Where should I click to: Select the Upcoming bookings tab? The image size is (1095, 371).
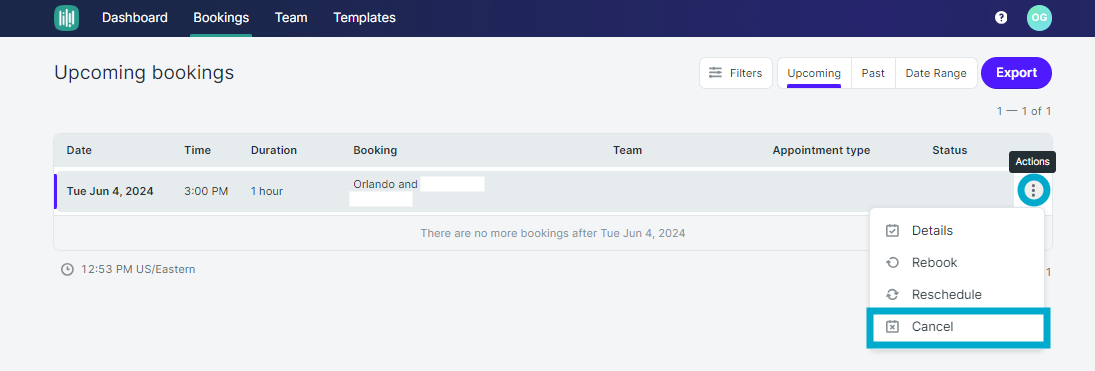[x=814, y=73]
